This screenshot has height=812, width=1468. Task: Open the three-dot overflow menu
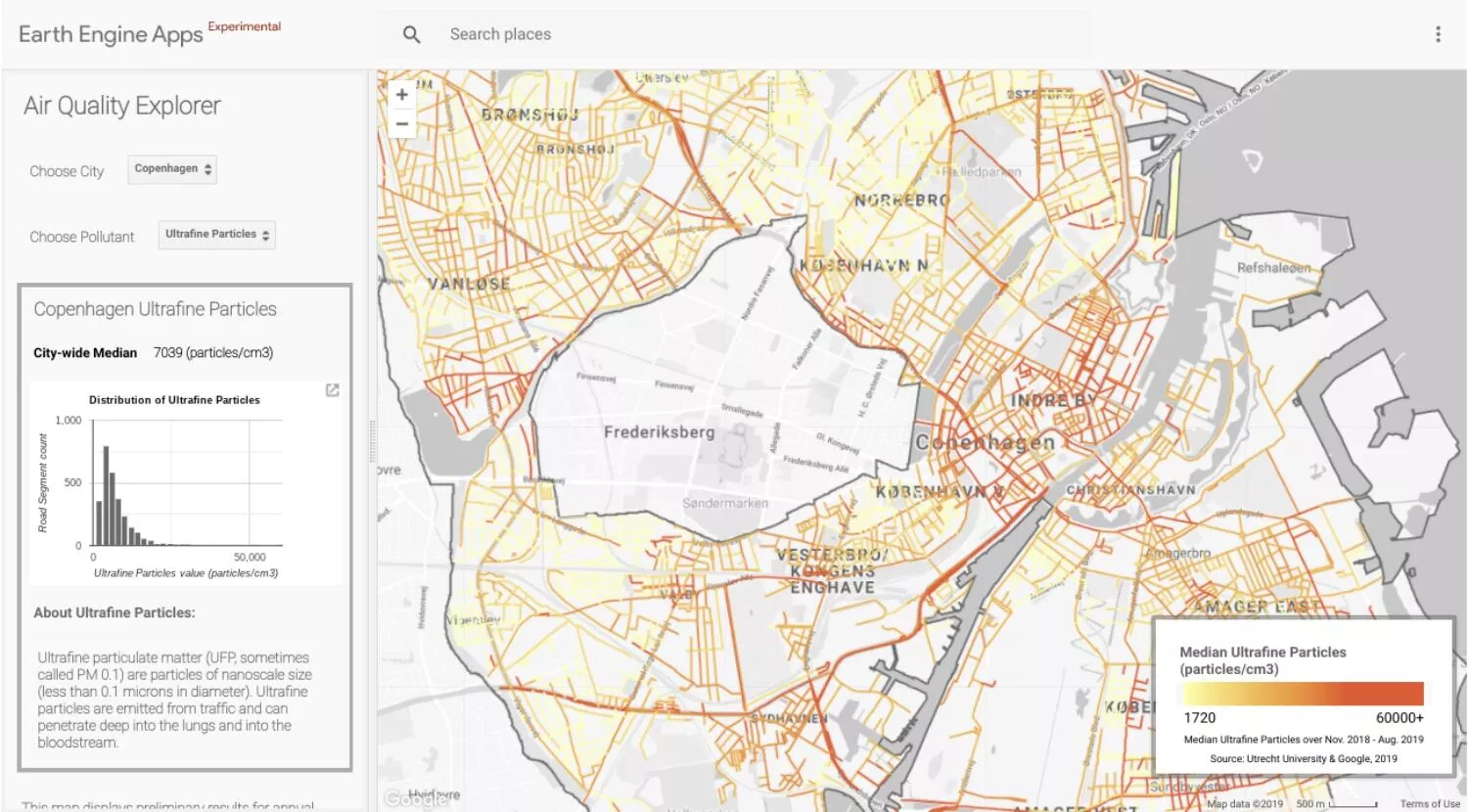click(1438, 34)
